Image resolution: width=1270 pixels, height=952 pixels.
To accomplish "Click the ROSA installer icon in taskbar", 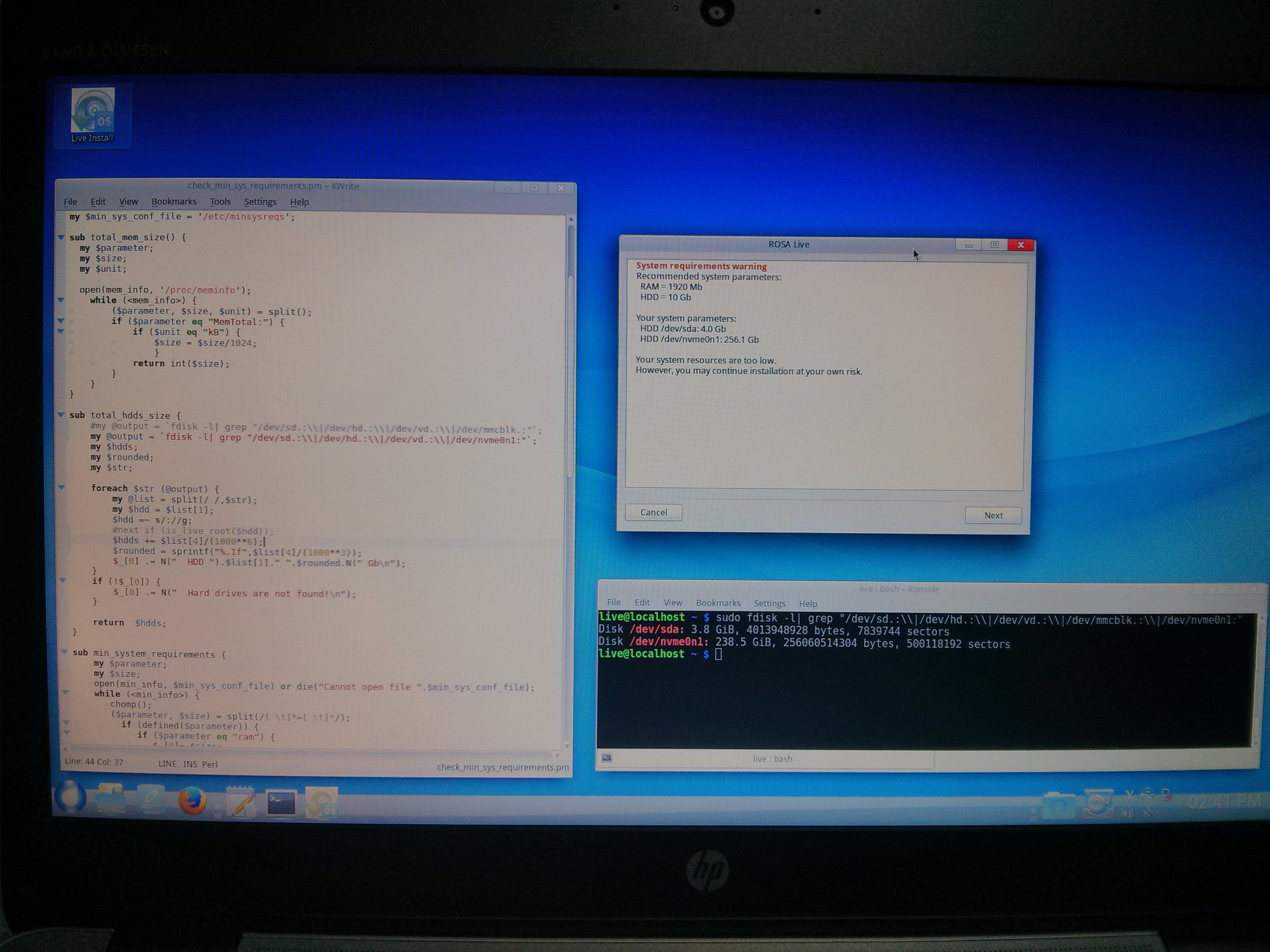I will pyautogui.click(x=321, y=802).
